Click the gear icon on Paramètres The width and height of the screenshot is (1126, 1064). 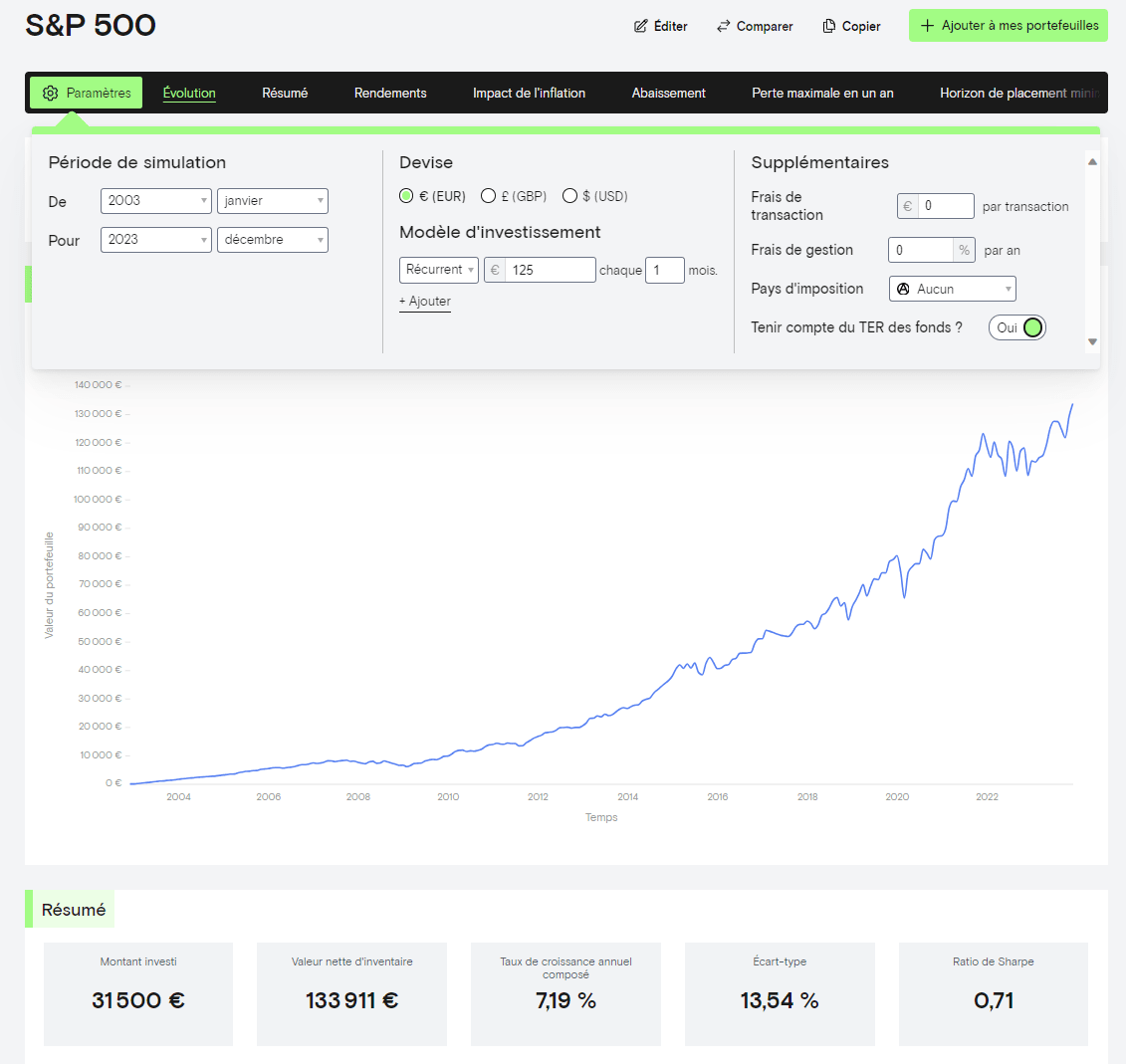pyautogui.click(x=51, y=93)
